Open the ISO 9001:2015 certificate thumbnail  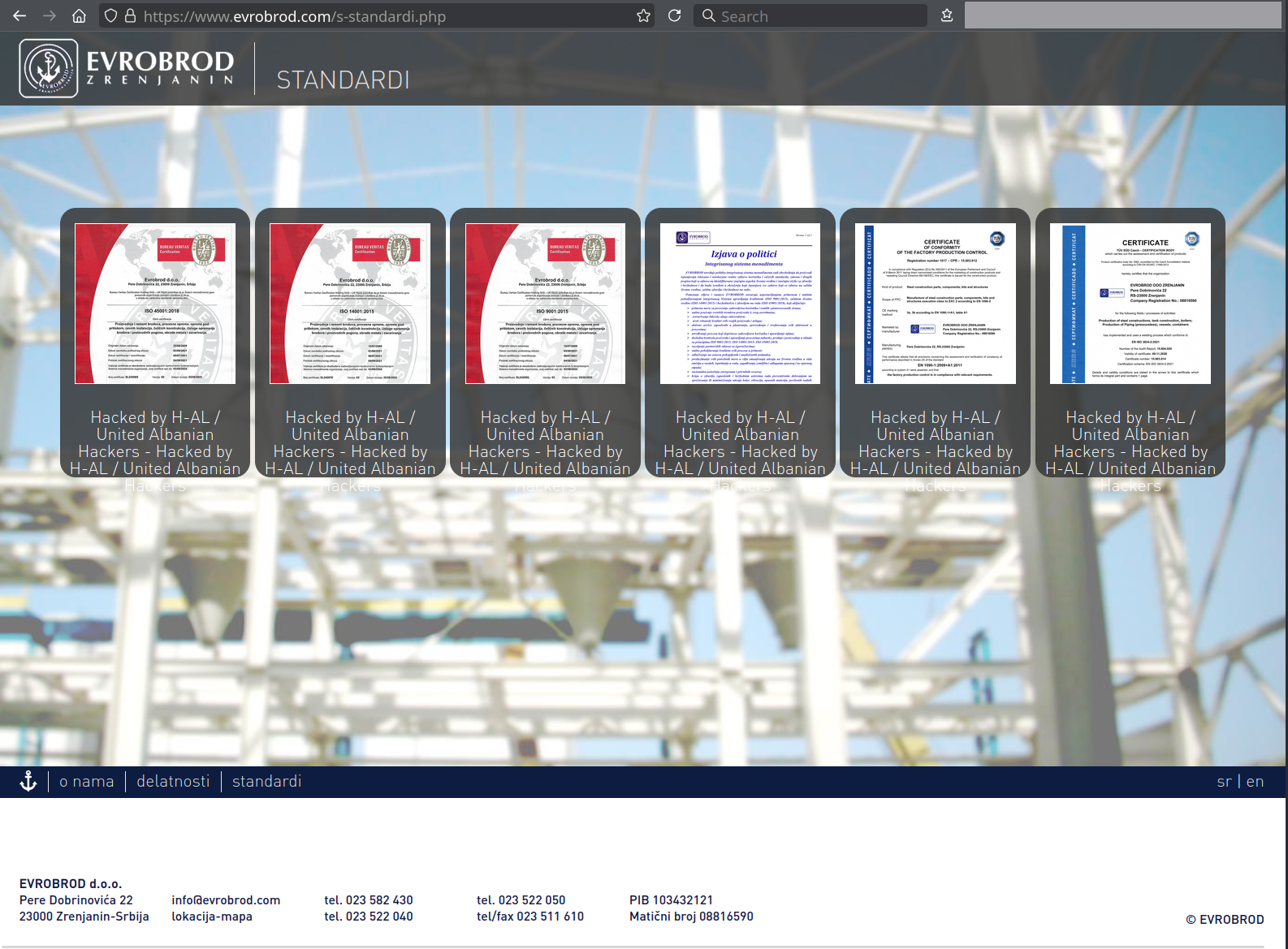(545, 304)
